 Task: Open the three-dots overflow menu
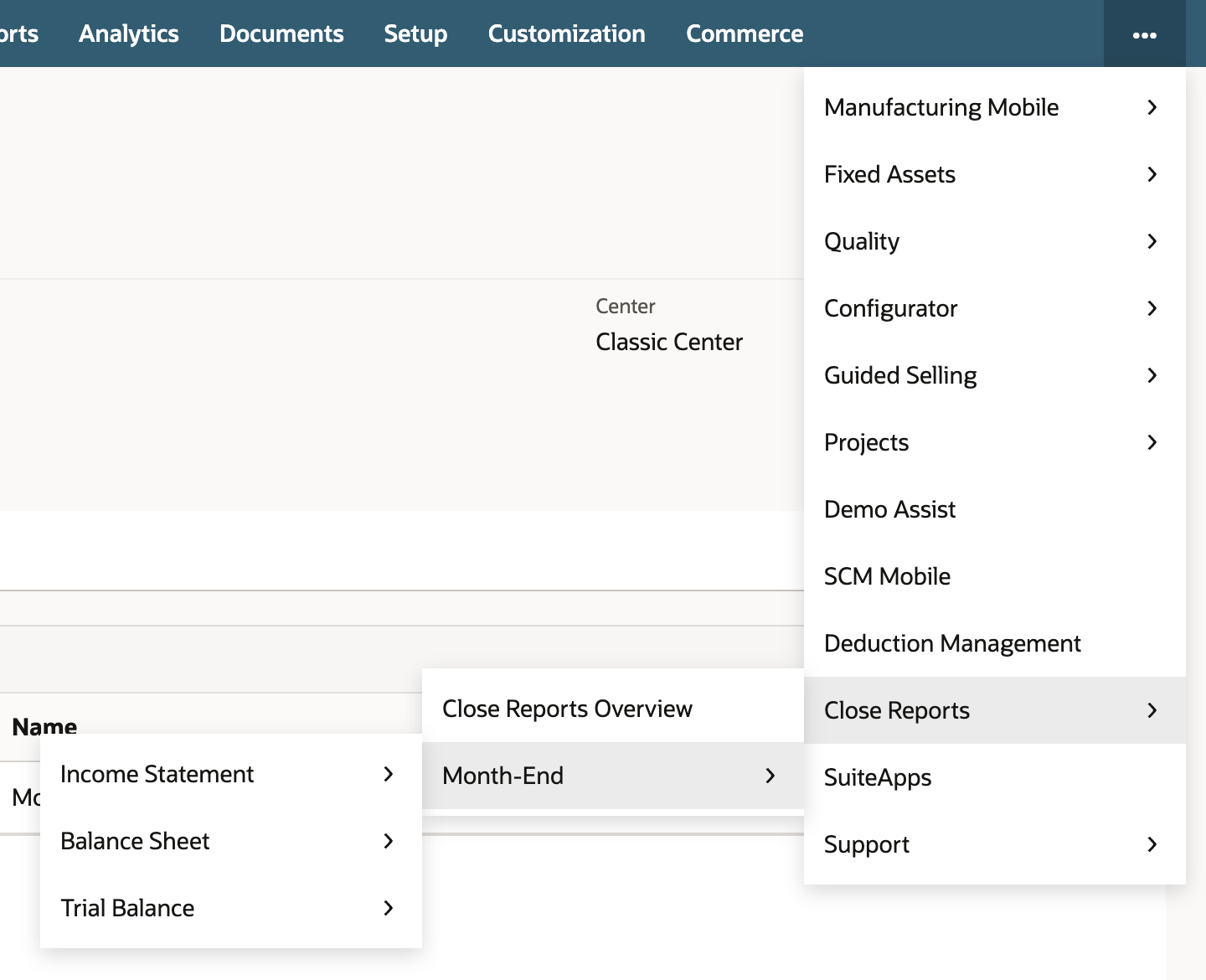tap(1144, 34)
